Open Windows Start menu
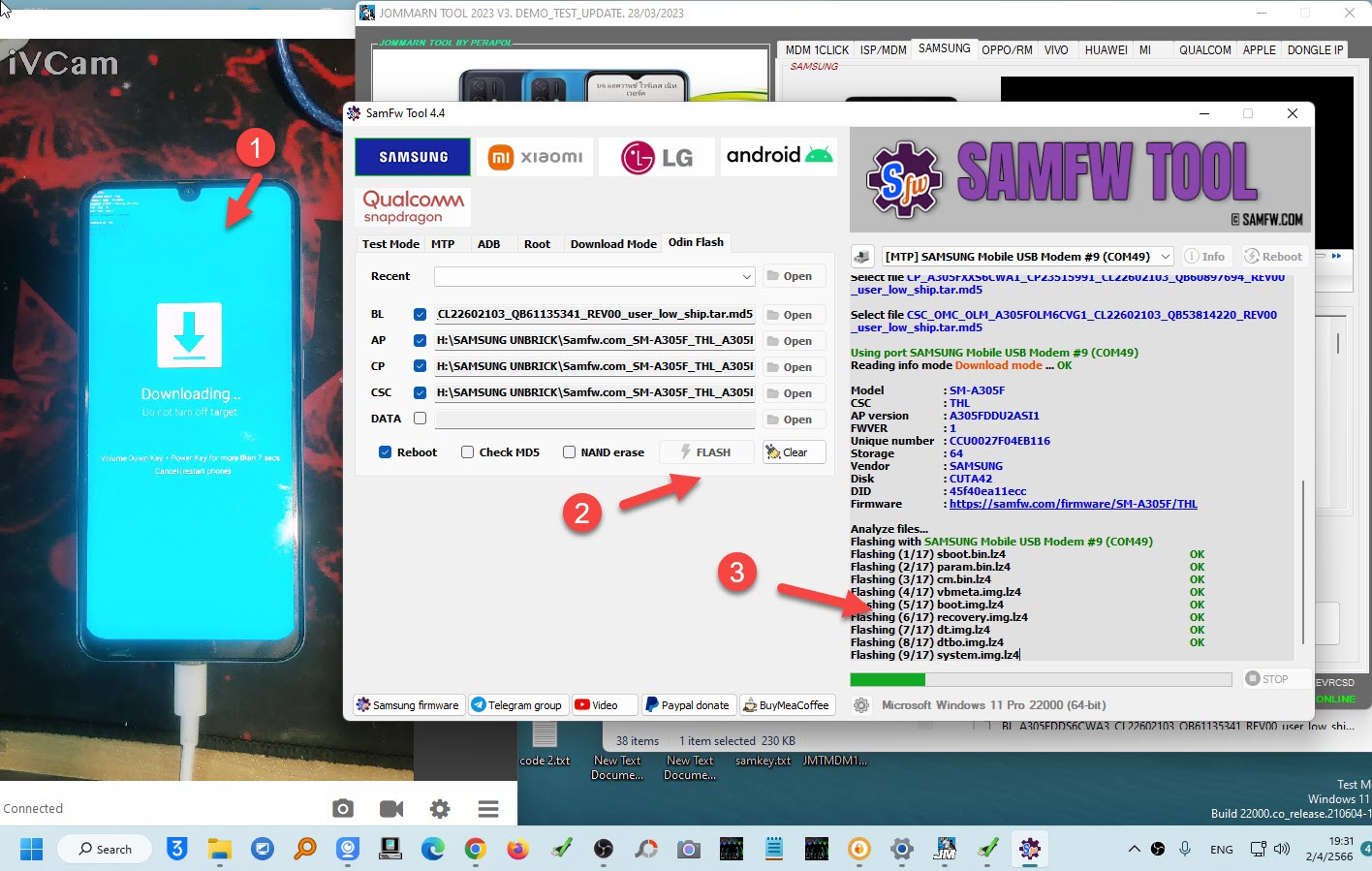 pos(31,850)
